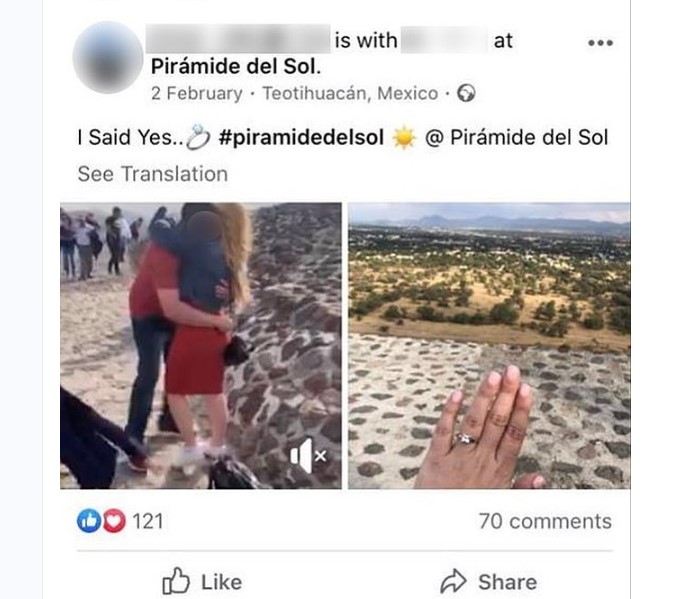Play the hugging couple video thumbnail
The width and height of the screenshot is (674, 599).
pyautogui.click(x=201, y=345)
